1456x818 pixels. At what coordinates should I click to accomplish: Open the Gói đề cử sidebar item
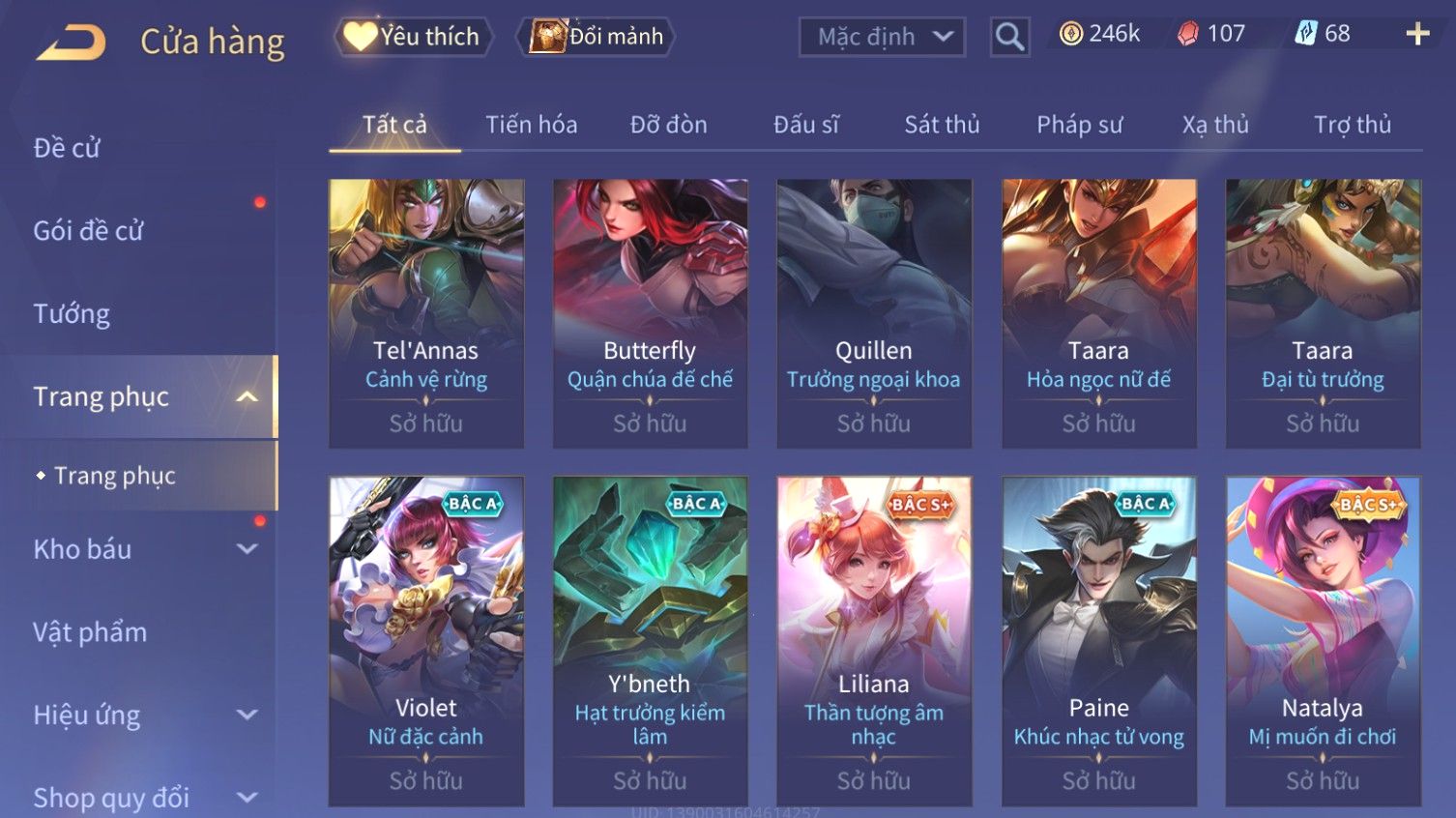click(x=88, y=231)
